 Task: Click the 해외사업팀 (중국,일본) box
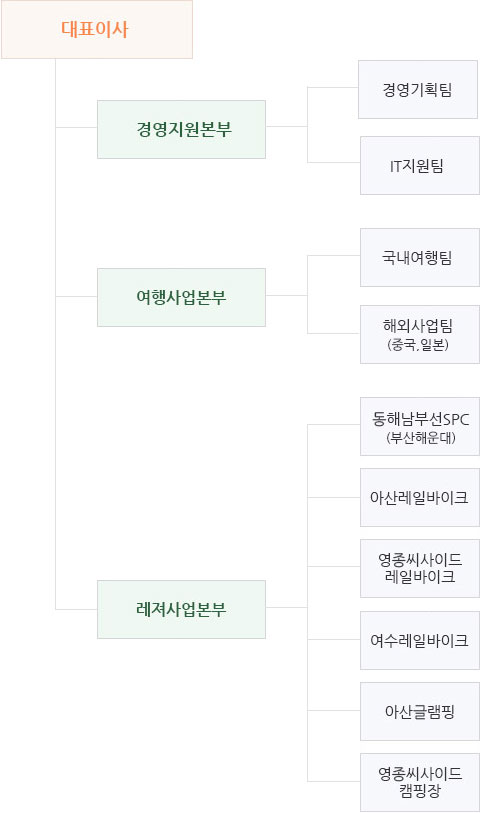[x=420, y=334]
